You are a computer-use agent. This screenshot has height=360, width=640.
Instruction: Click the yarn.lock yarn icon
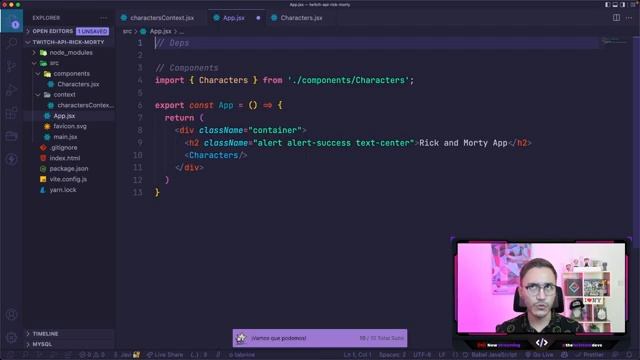click(x=43, y=190)
